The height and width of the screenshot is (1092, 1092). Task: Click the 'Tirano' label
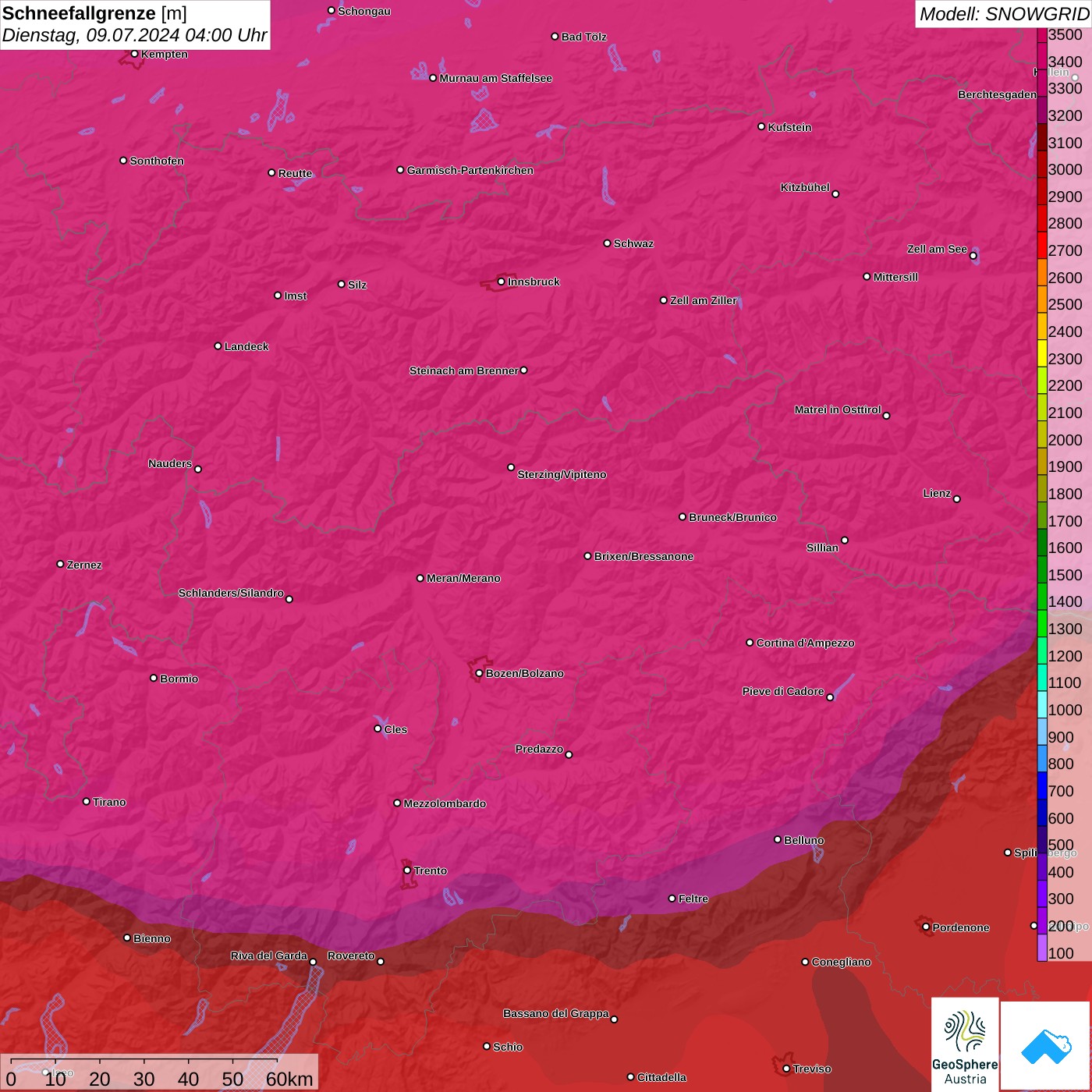click(109, 802)
